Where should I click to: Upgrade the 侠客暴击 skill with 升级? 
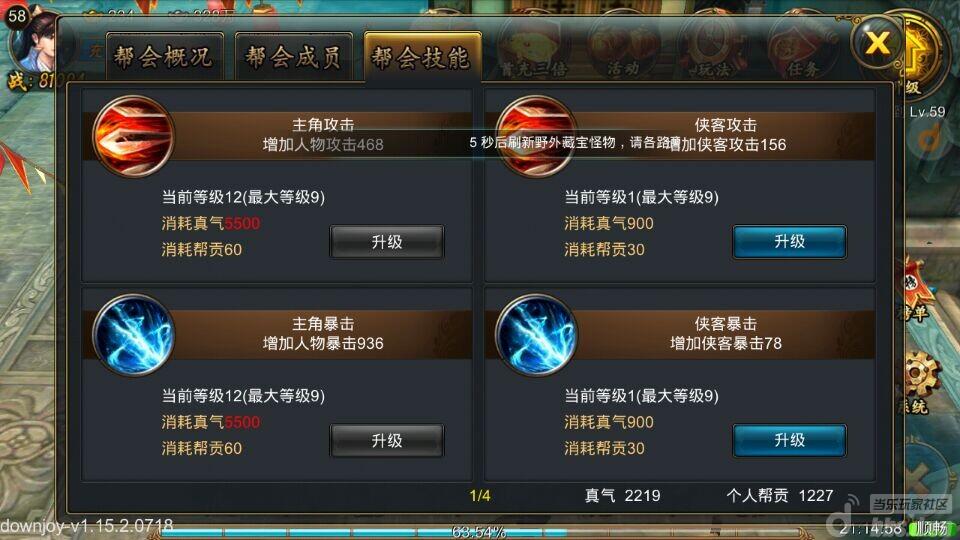789,440
